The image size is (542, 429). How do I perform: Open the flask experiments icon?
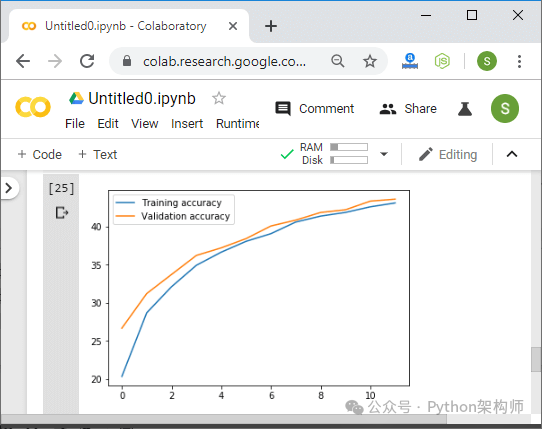tap(465, 109)
